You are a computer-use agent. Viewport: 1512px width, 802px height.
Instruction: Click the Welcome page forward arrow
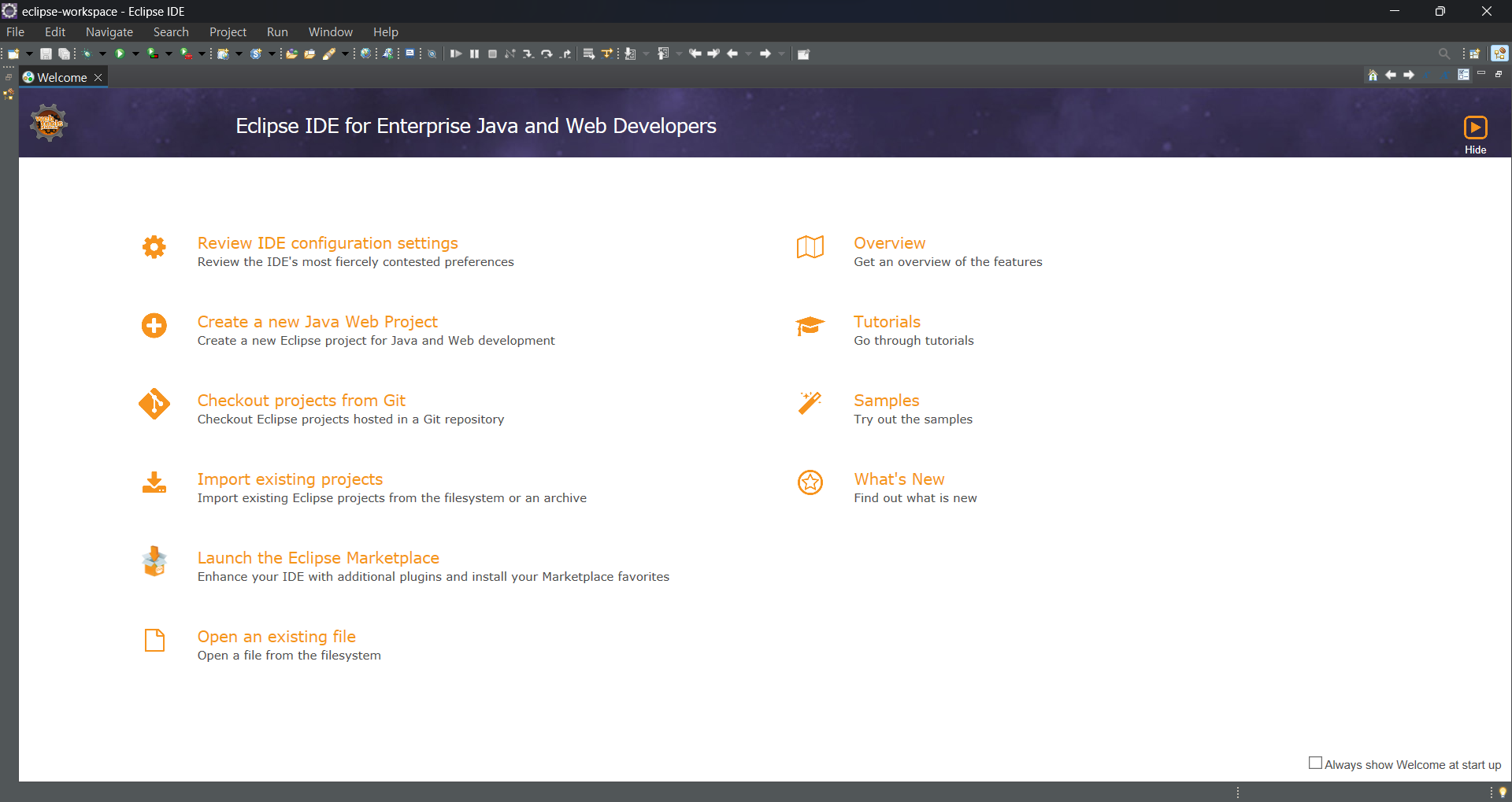click(1409, 75)
